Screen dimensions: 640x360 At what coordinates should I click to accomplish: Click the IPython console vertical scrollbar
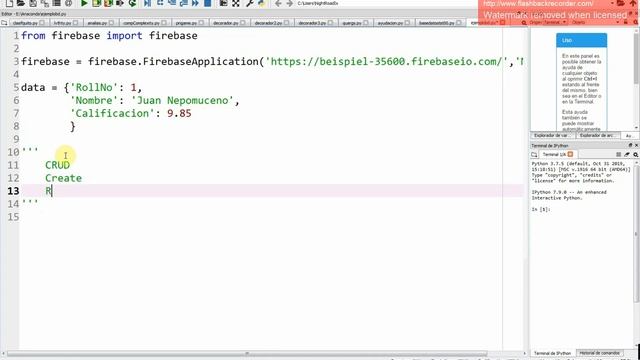click(636, 233)
